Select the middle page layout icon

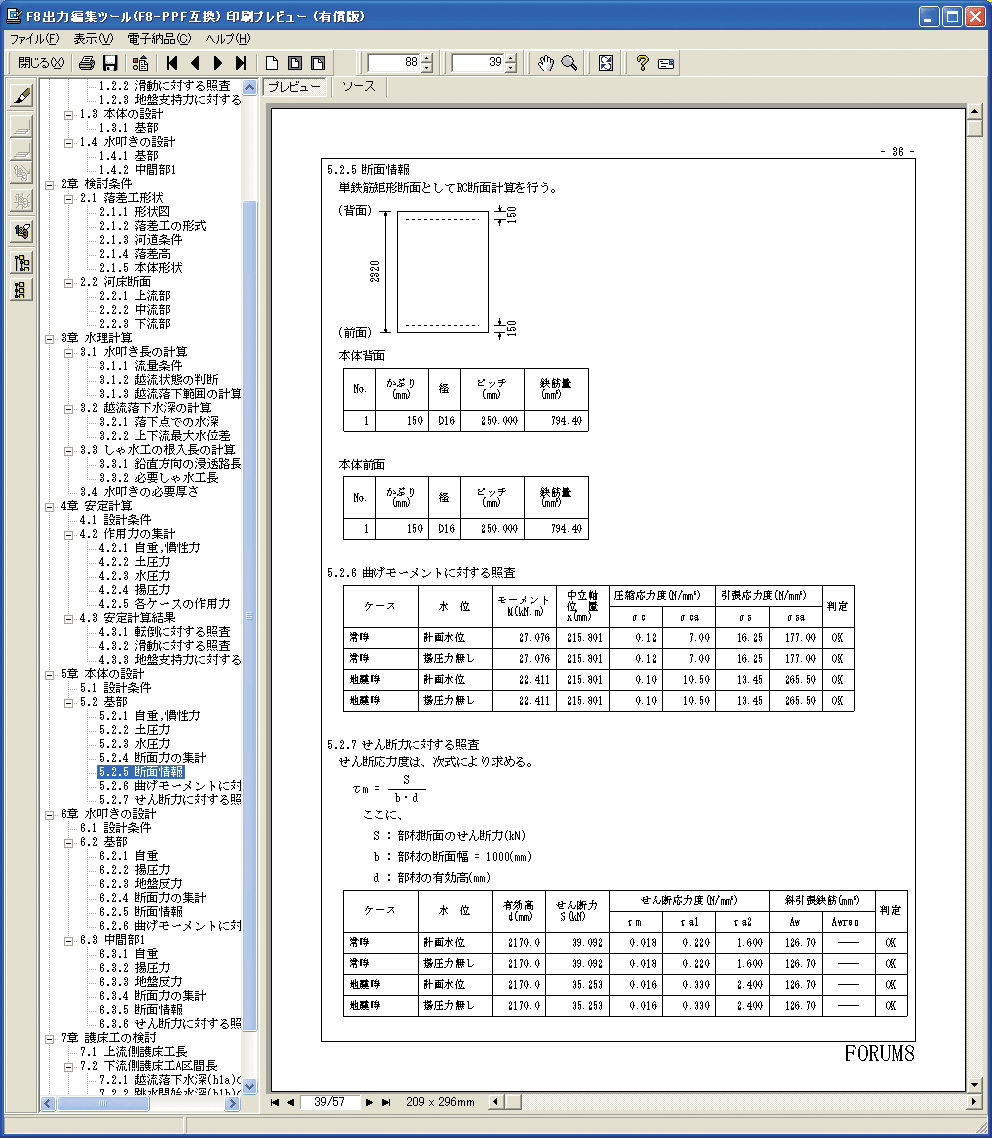pyautogui.click(x=295, y=63)
